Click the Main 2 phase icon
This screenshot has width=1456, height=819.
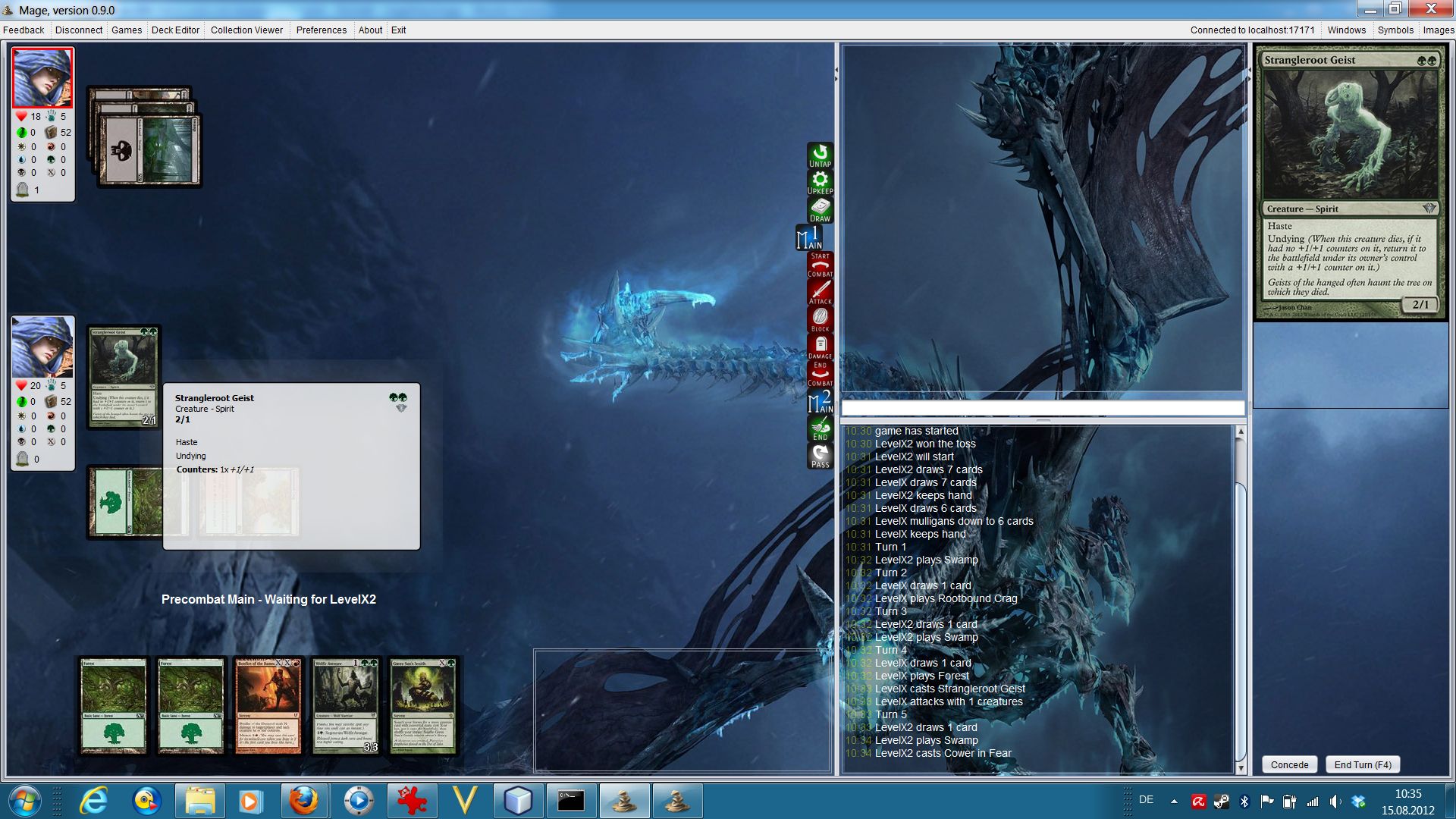[x=820, y=402]
